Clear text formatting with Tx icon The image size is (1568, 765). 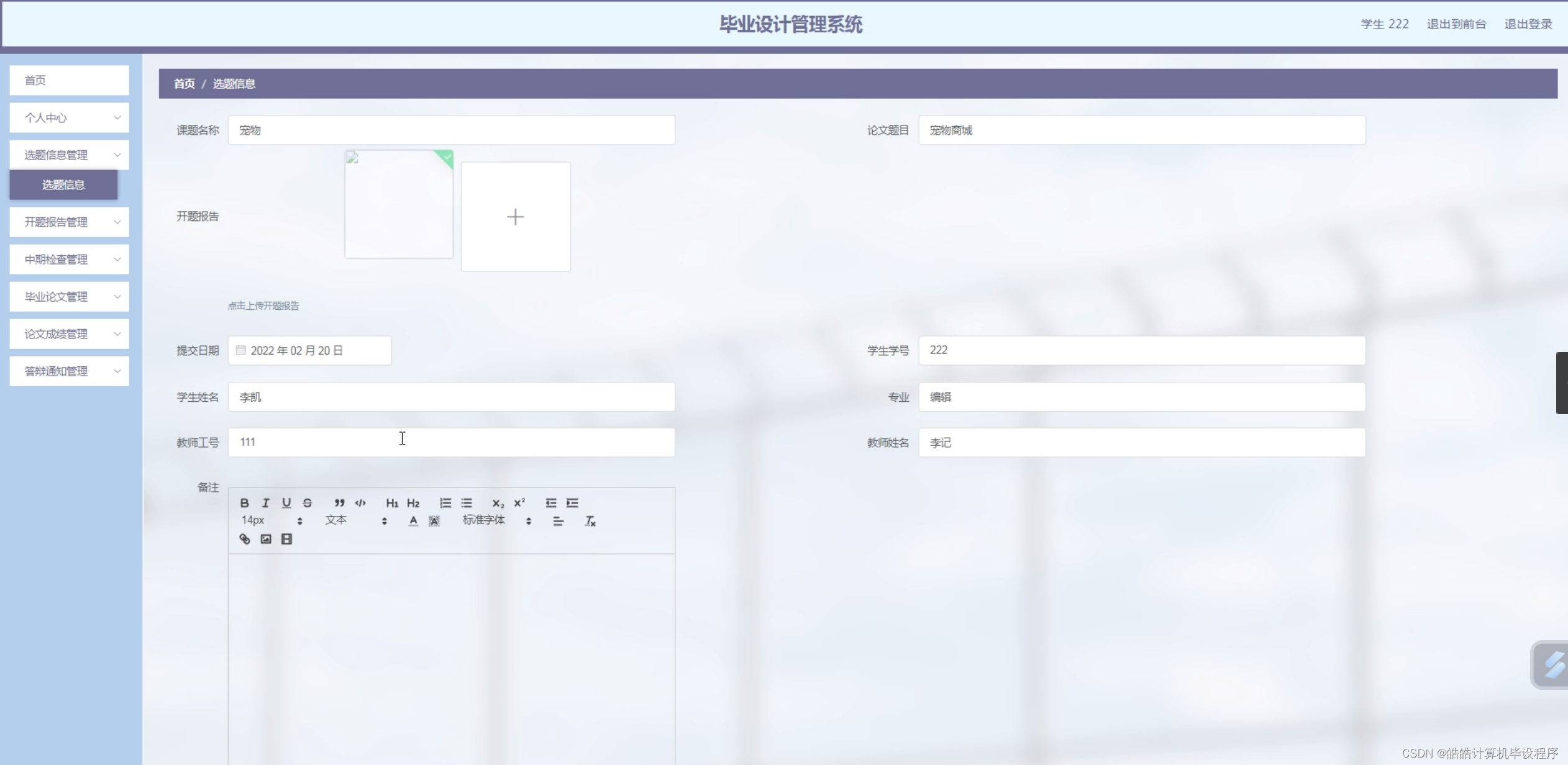(590, 521)
